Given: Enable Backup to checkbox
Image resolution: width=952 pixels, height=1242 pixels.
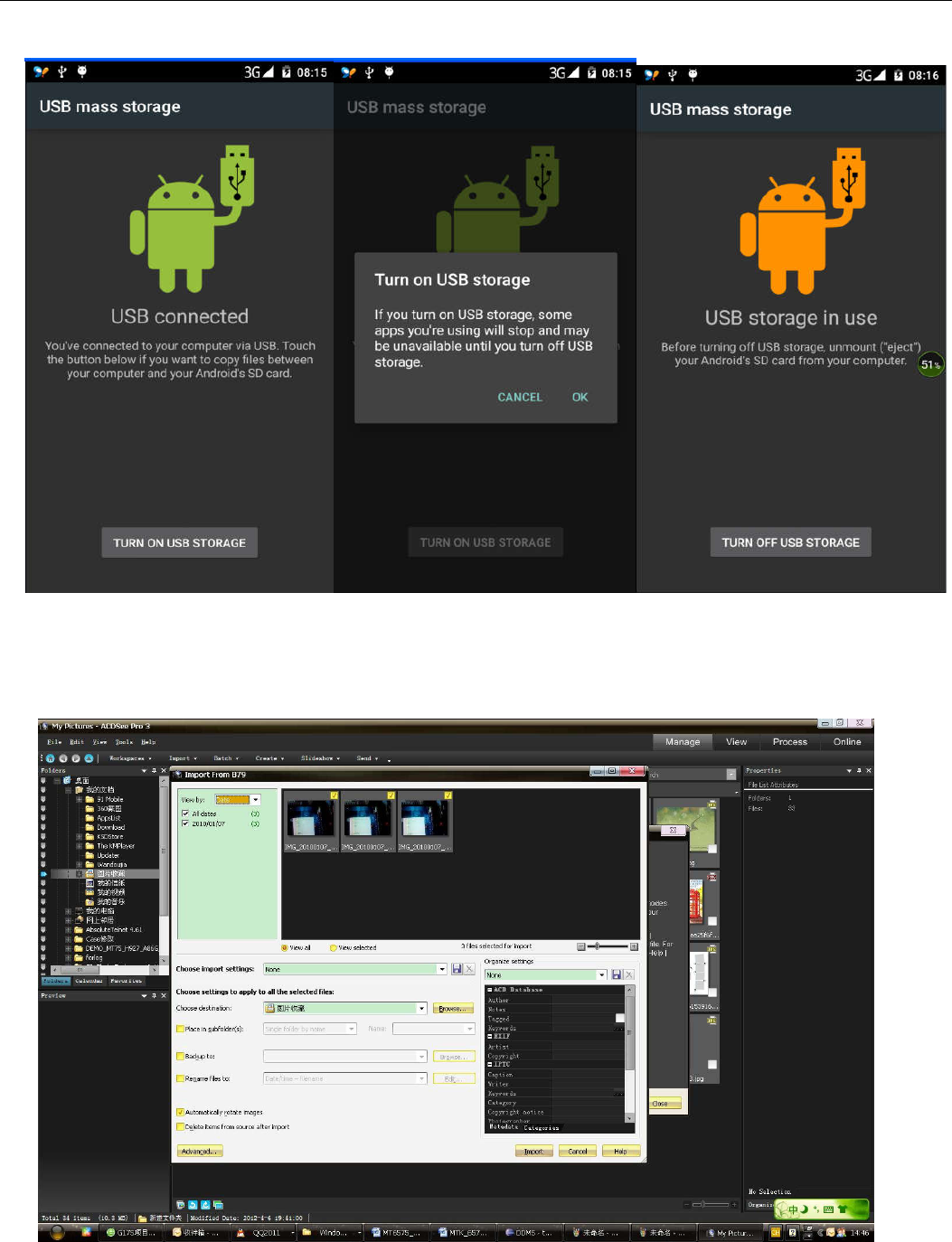Looking at the screenshot, I should 180,1056.
